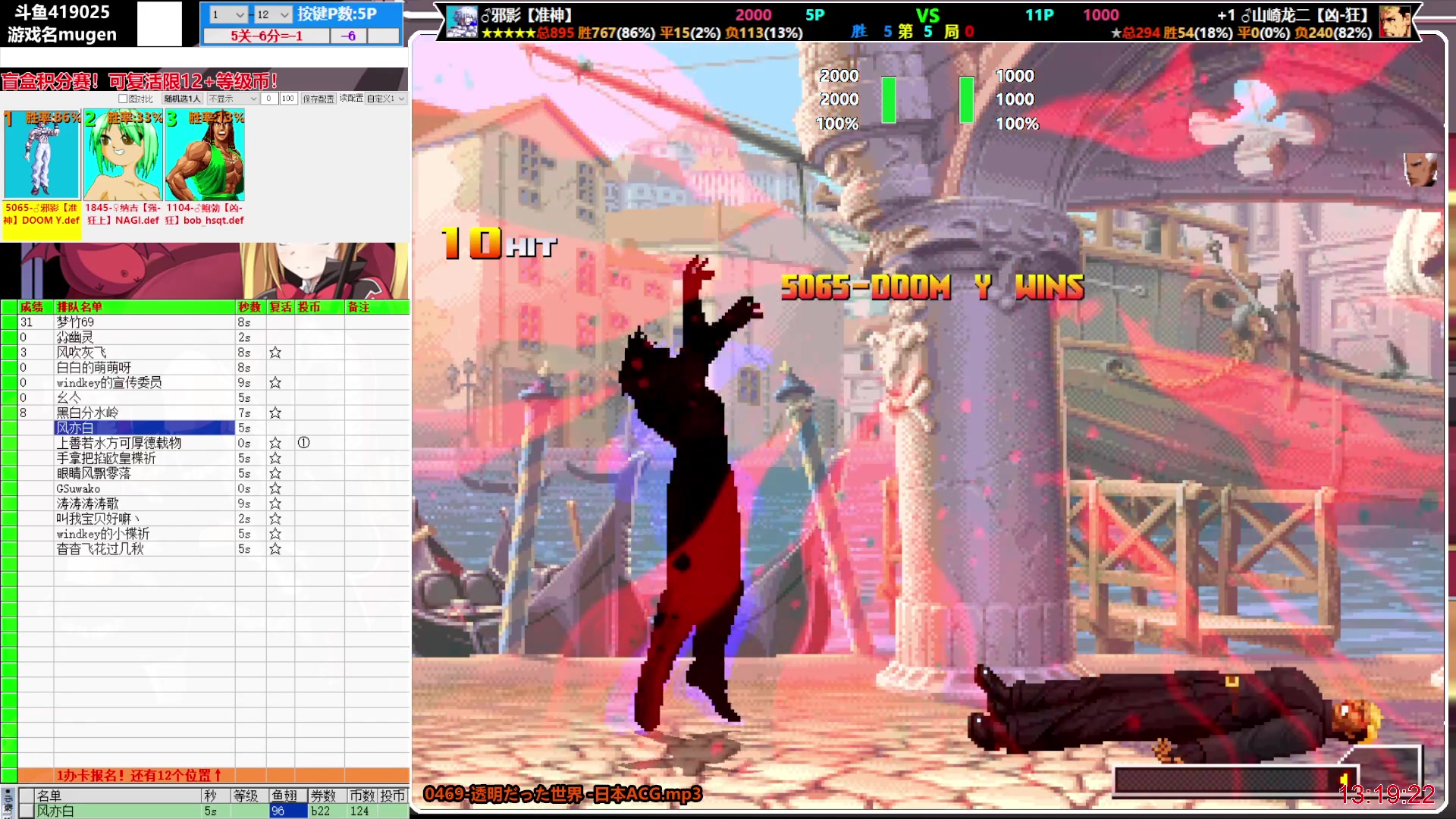This screenshot has width=1456, height=819.
Task: Click the music track title 0469-透明だった世界
Action: coord(562,794)
